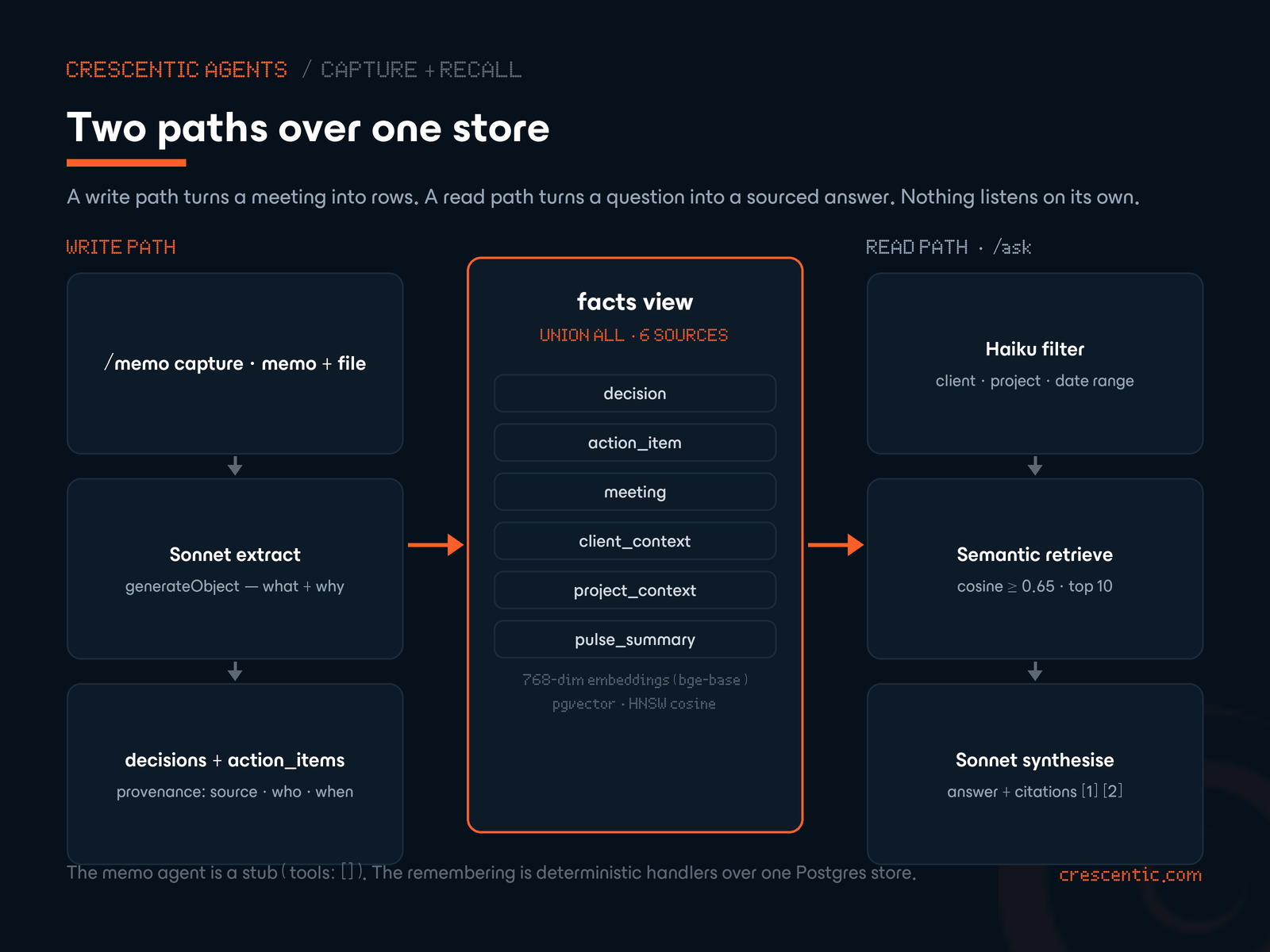This screenshot has height=952, width=1270.
Task: Open the Sonnet synthesise card
Action: click(1035, 774)
